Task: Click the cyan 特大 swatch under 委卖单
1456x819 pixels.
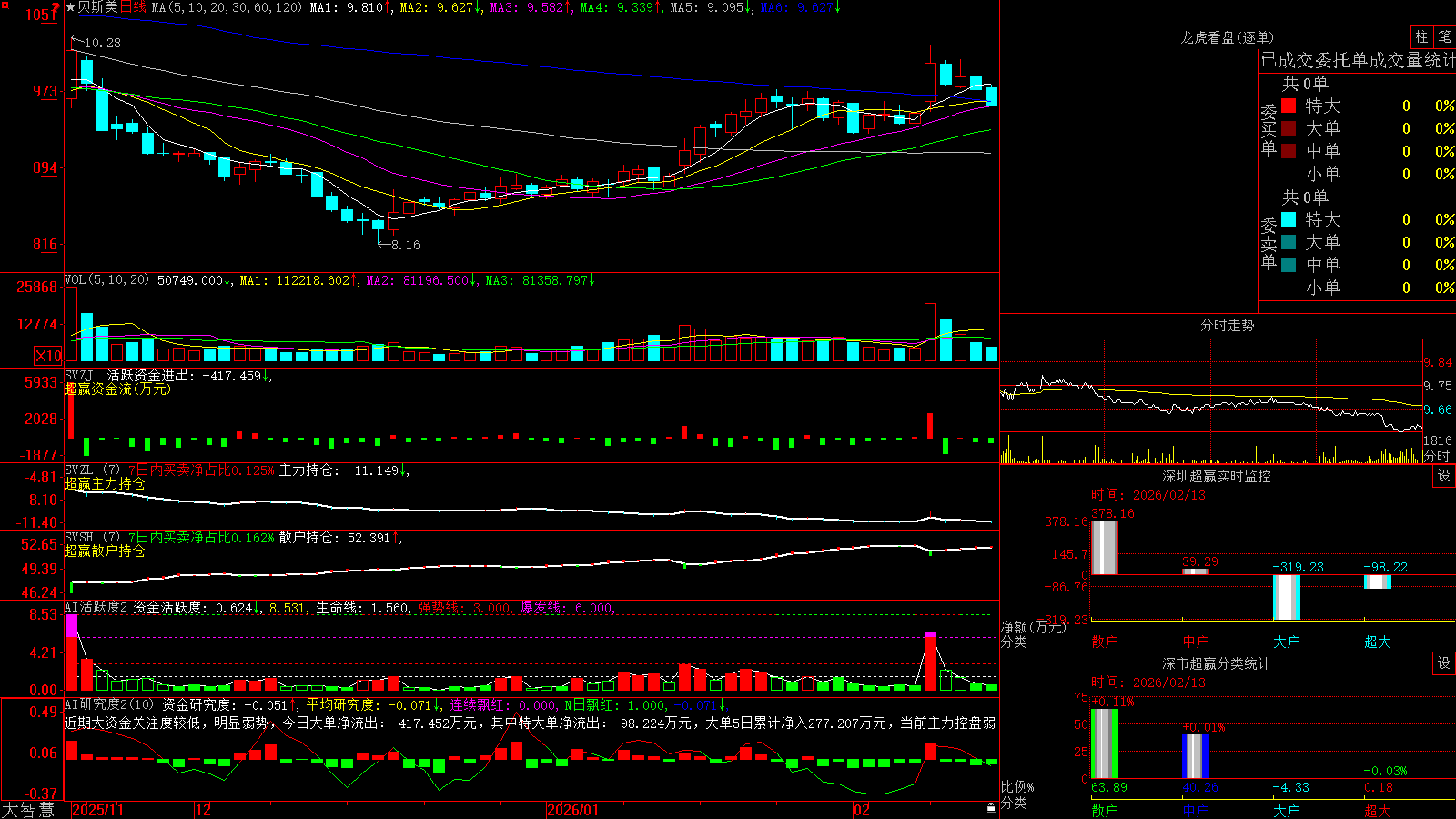Action: (1289, 219)
